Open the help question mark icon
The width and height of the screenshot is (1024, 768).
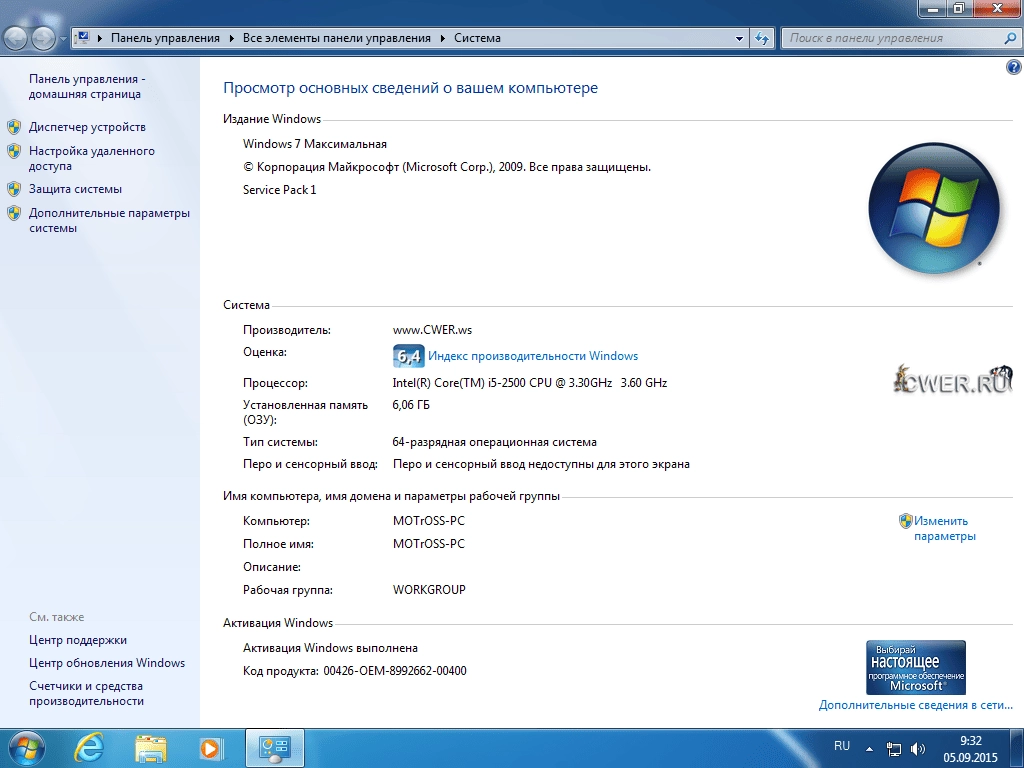1014,67
